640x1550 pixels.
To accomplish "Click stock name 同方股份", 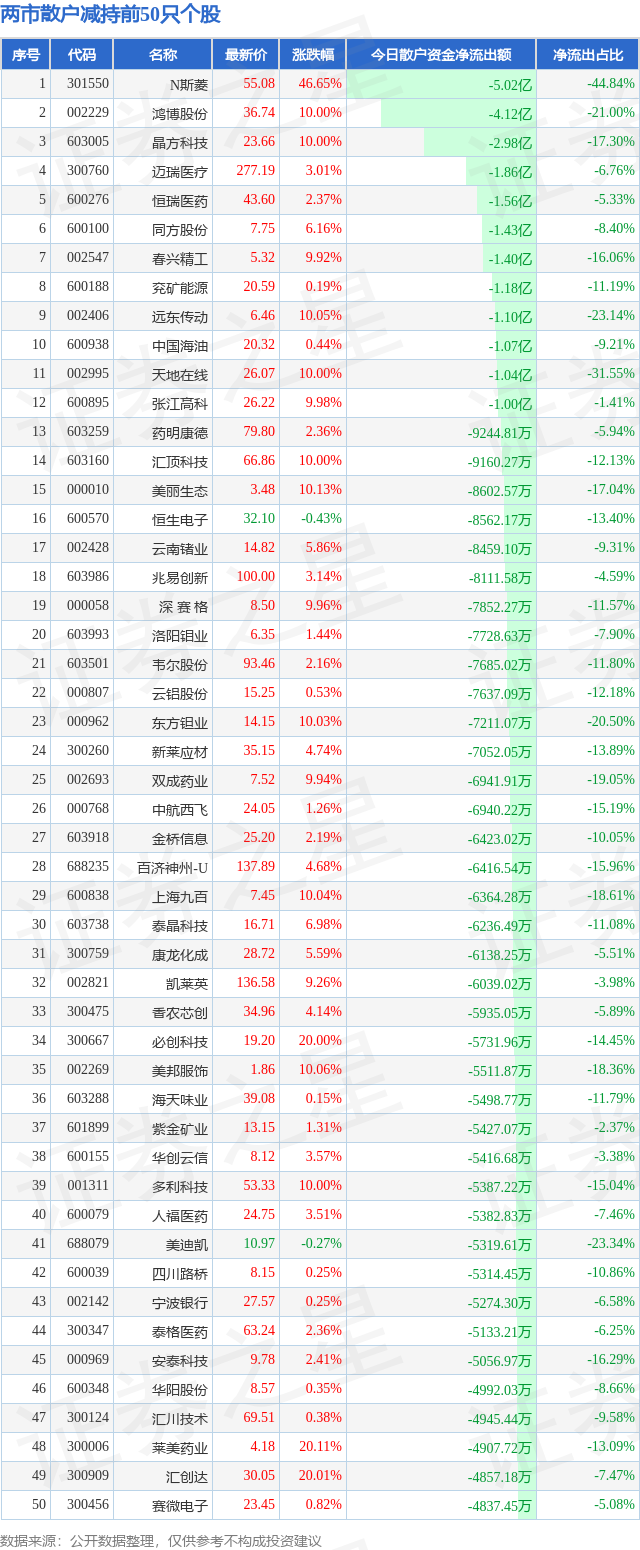I will pyautogui.click(x=180, y=229).
